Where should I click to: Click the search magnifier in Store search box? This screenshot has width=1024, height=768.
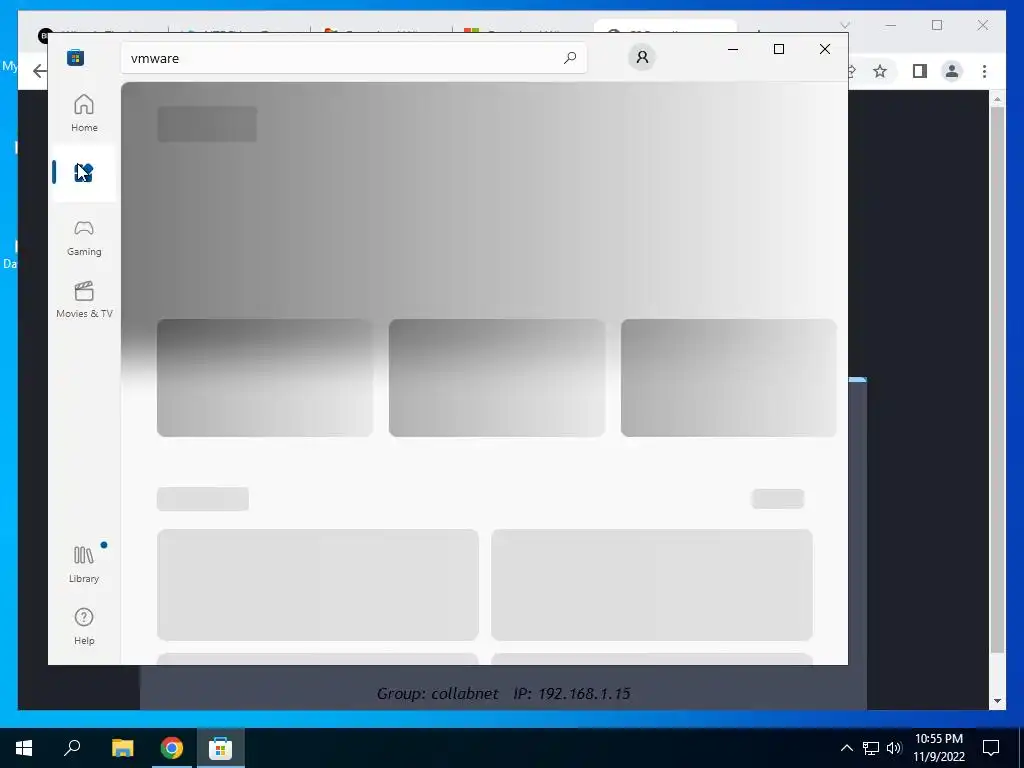pyautogui.click(x=569, y=58)
